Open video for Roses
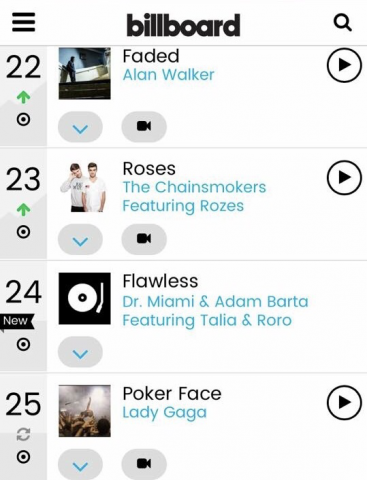This screenshot has width=367, height=480. click(x=144, y=239)
